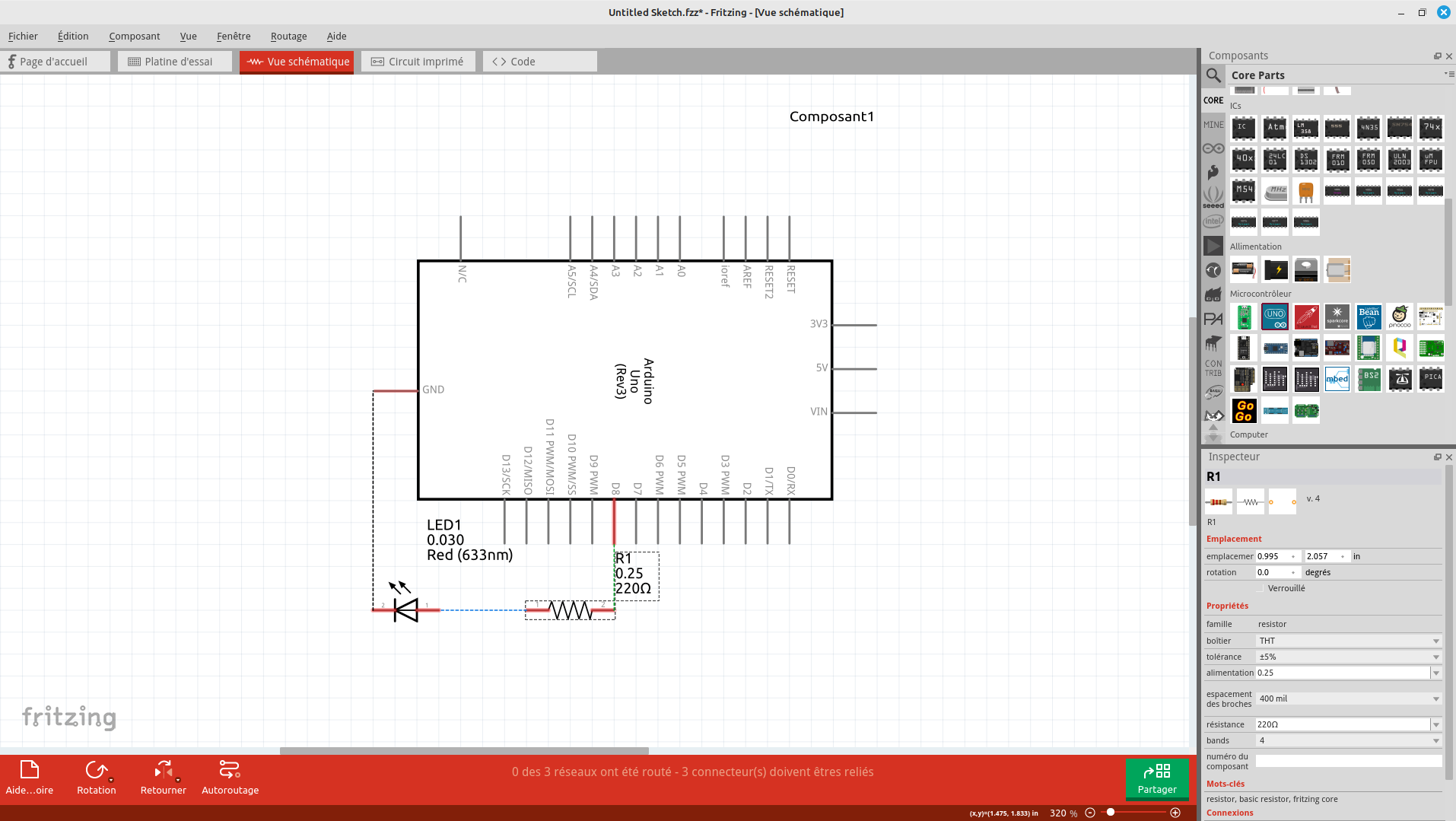
Task: Click the Rotation tool in bottom toolbar
Action: tap(97, 777)
